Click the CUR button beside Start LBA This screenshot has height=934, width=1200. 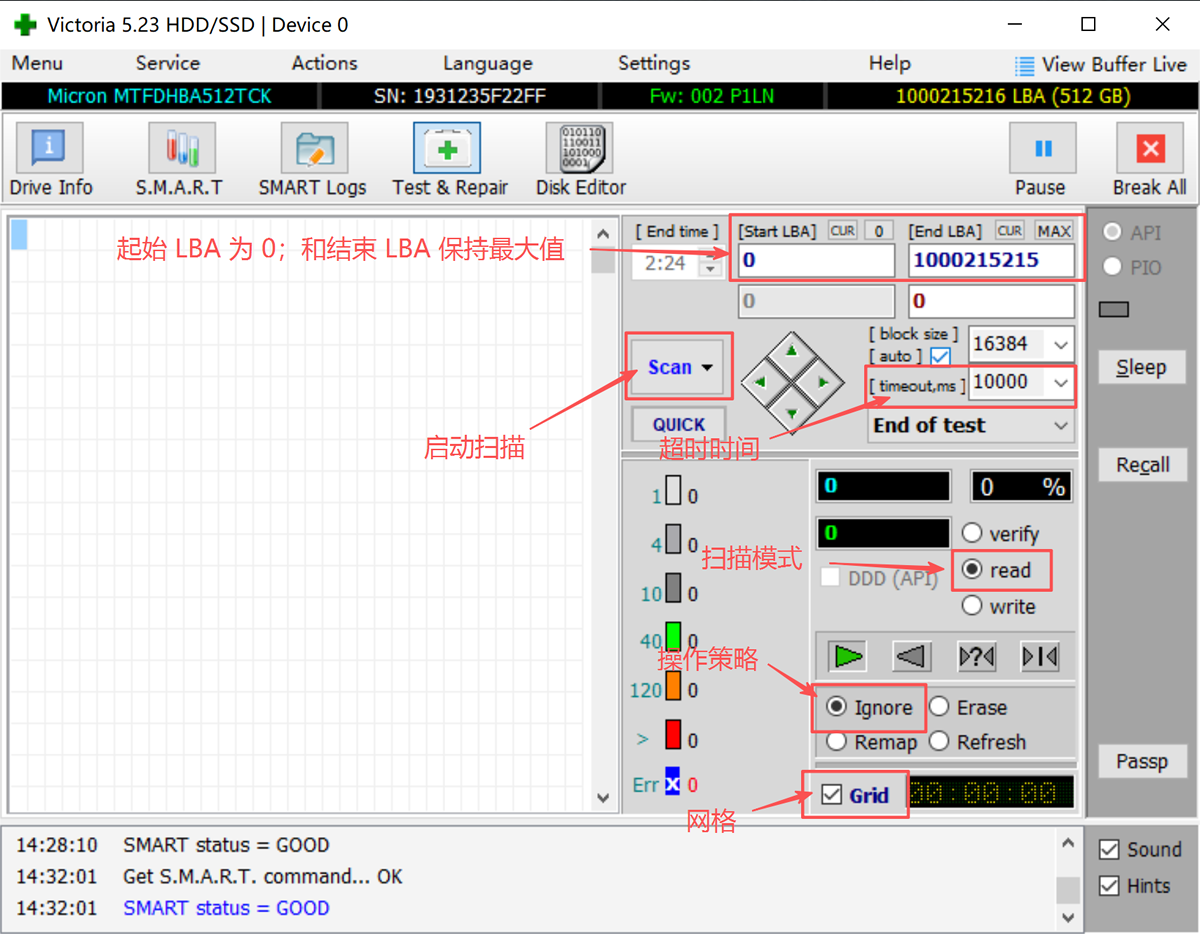[843, 231]
